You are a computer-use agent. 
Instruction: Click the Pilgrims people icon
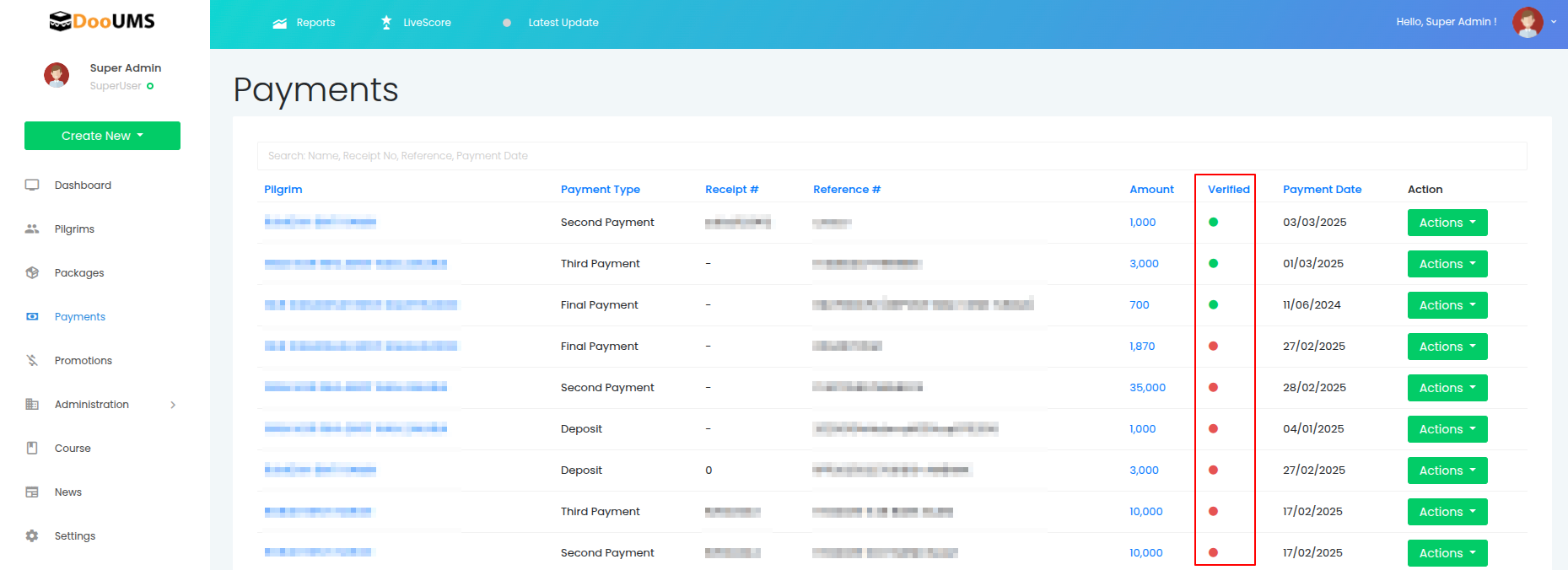(32, 229)
